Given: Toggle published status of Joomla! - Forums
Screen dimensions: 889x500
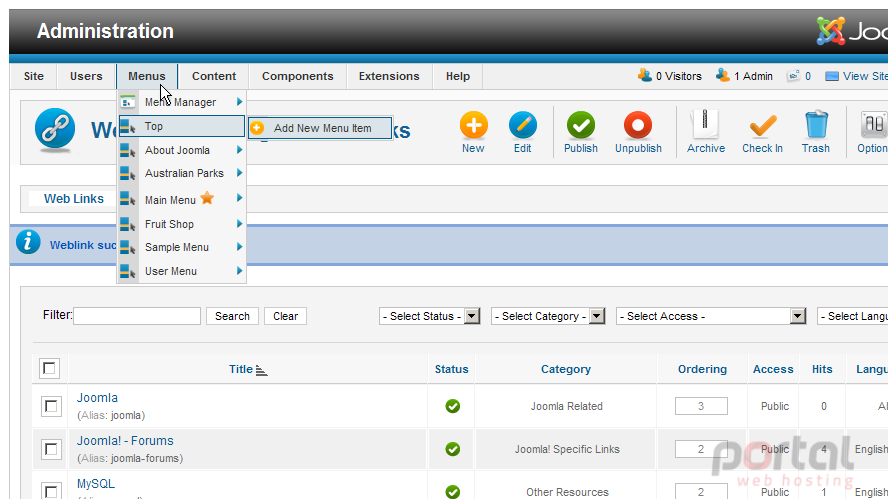Looking at the screenshot, I should pyautogui.click(x=452, y=449).
